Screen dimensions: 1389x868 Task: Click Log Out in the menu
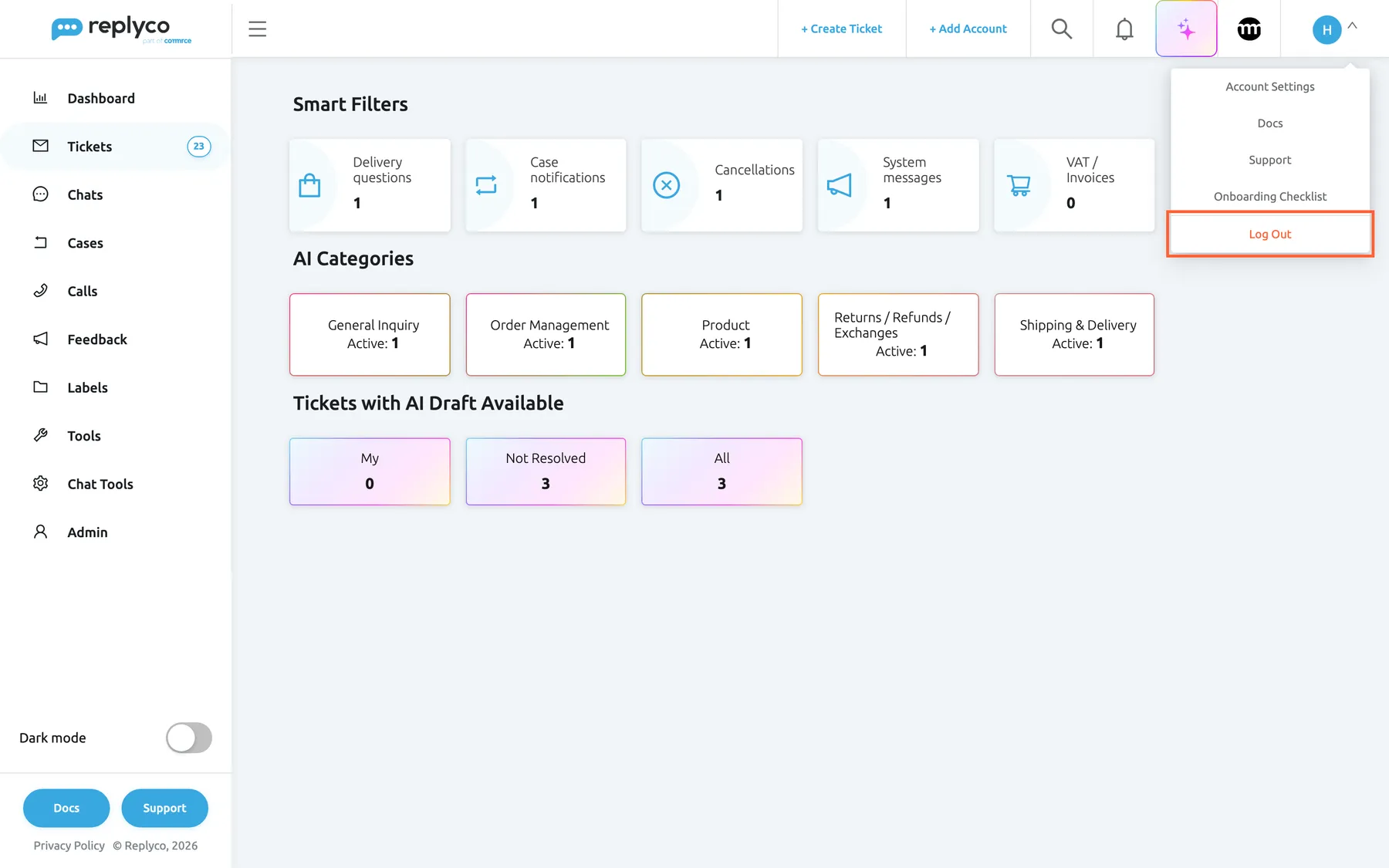pos(1270,234)
